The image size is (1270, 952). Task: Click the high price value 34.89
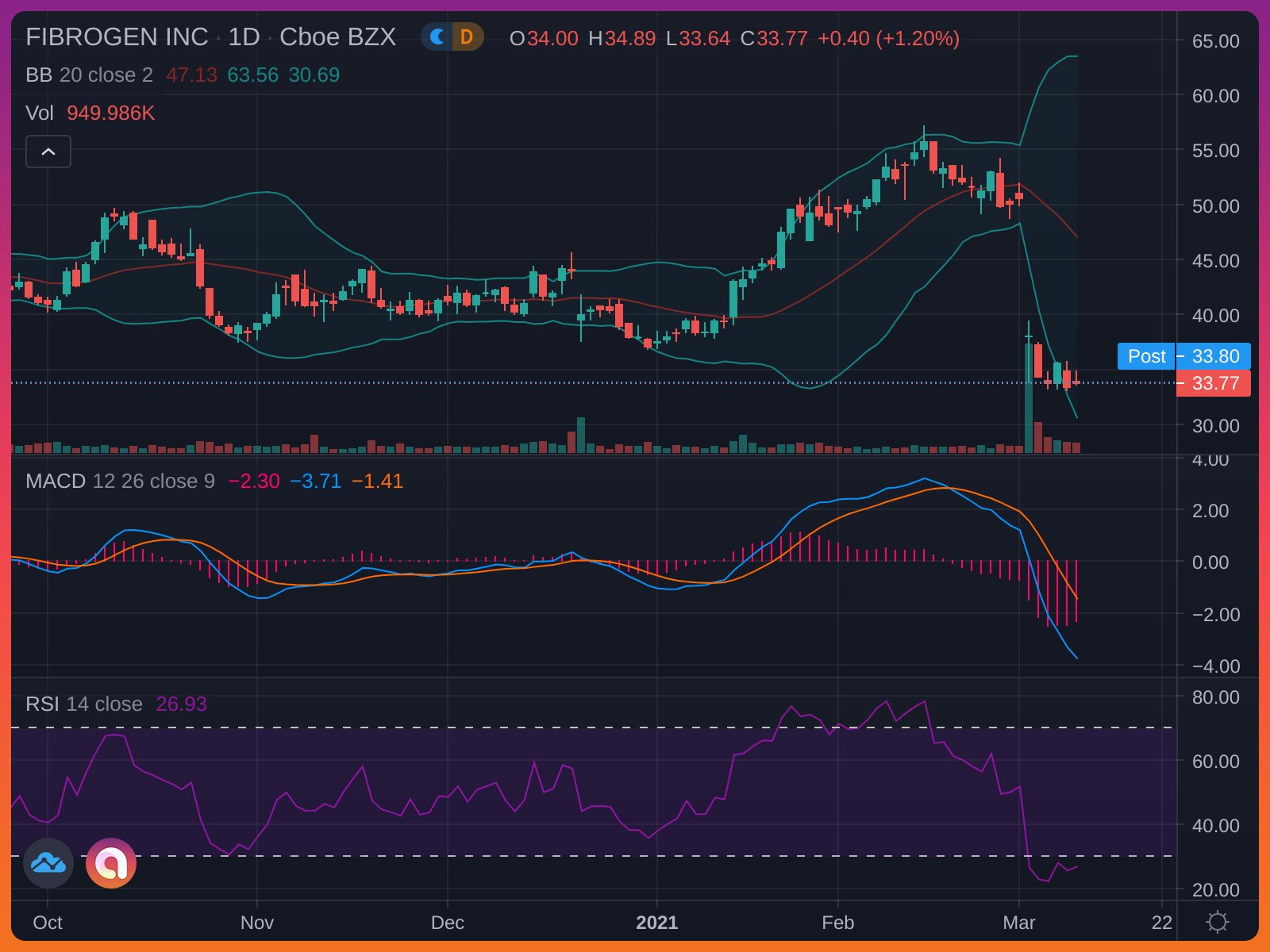point(630,38)
